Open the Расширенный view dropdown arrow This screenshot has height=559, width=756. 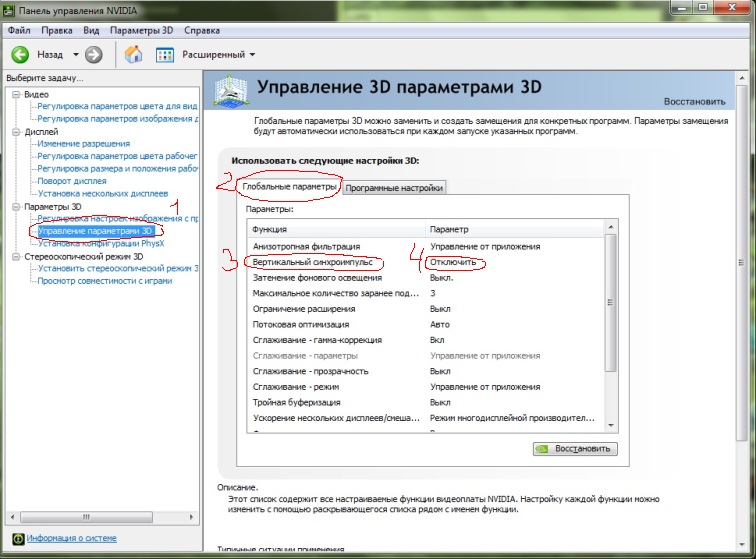tap(252, 55)
